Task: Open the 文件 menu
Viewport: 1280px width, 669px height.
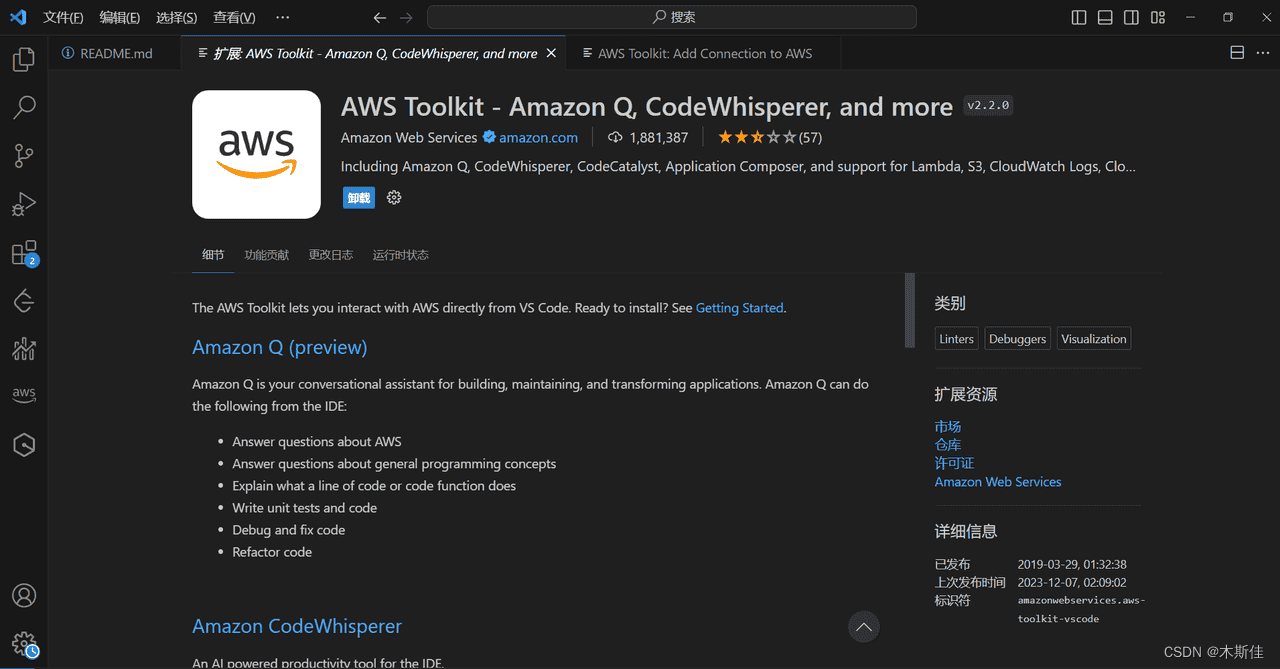Action: (x=63, y=16)
